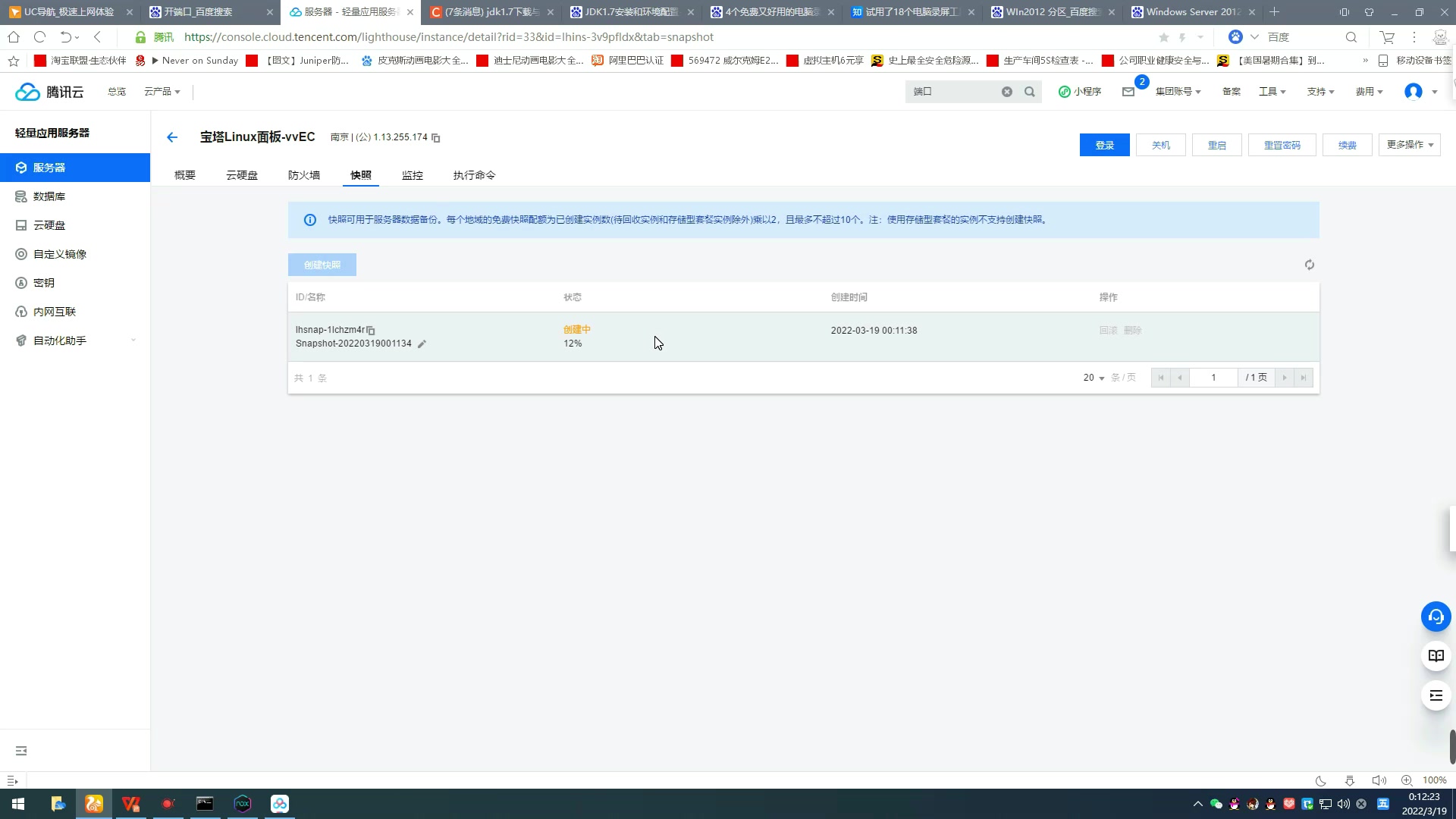The width and height of the screenshot is (1456, 819).
Task: Open the online customer service chat
Action: point(1436,617)
